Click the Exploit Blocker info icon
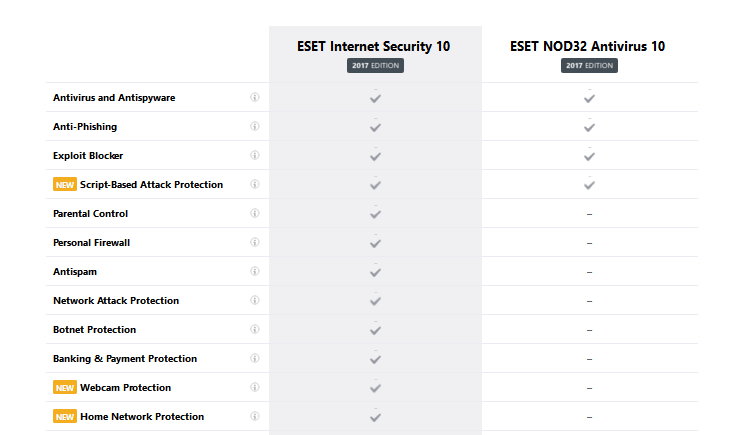742x435 pixels. point(254,155)
